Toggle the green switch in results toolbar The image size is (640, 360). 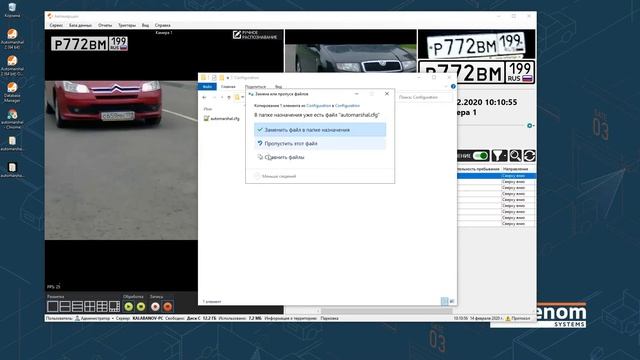tap(481, 156)
